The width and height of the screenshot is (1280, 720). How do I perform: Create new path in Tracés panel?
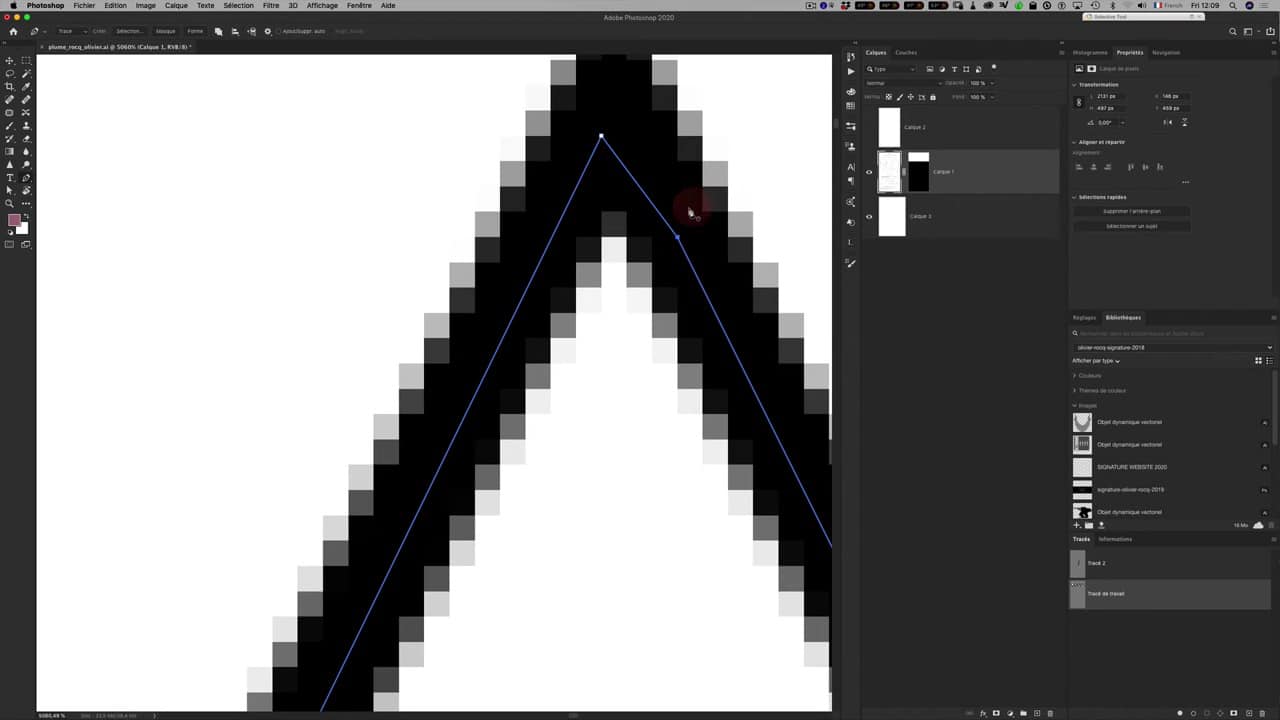point(1249,713)
